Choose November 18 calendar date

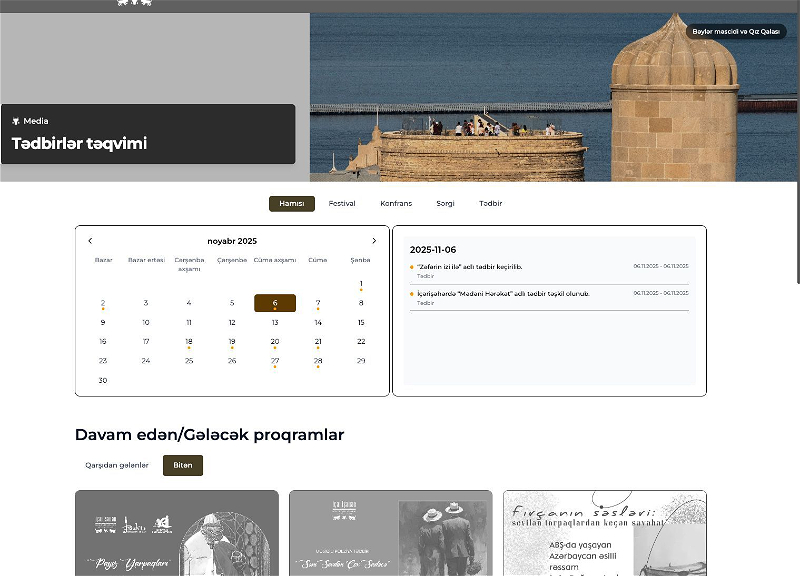(x=189, y=342)
